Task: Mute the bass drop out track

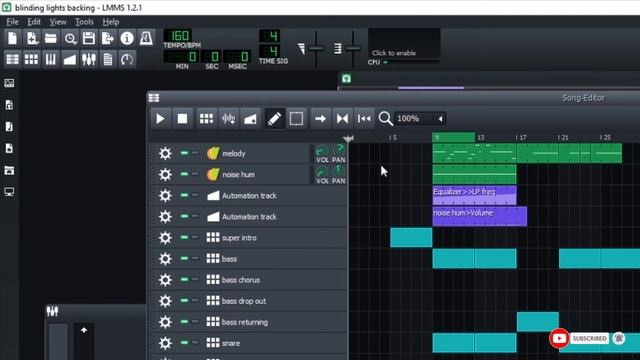Action: tap(184, 300)
